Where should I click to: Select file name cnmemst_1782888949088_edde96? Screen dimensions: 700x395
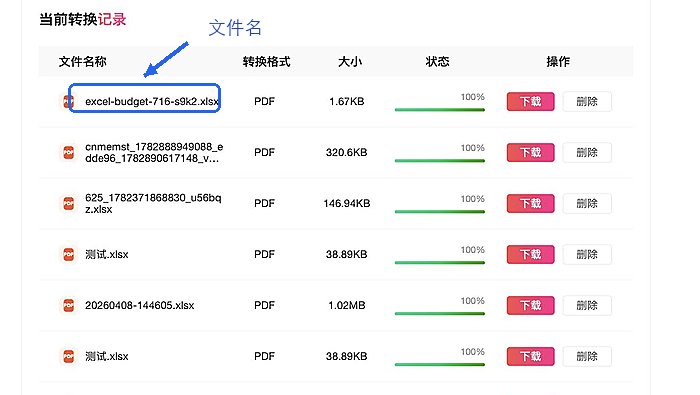click(x=154, y=153)
